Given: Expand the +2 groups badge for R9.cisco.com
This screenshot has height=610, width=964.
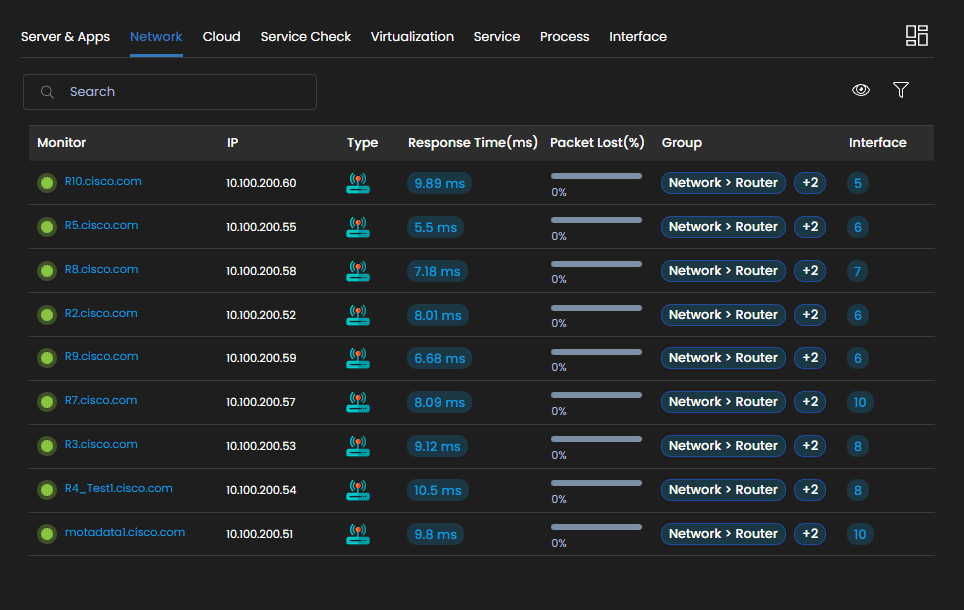Looking at the screenshot, I should pos(810,358).
